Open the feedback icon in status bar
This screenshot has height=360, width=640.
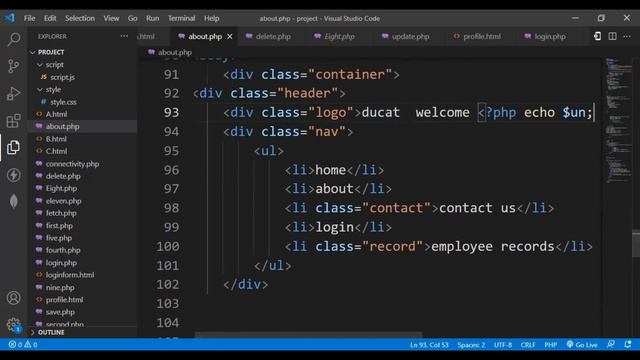pos(611,344)
